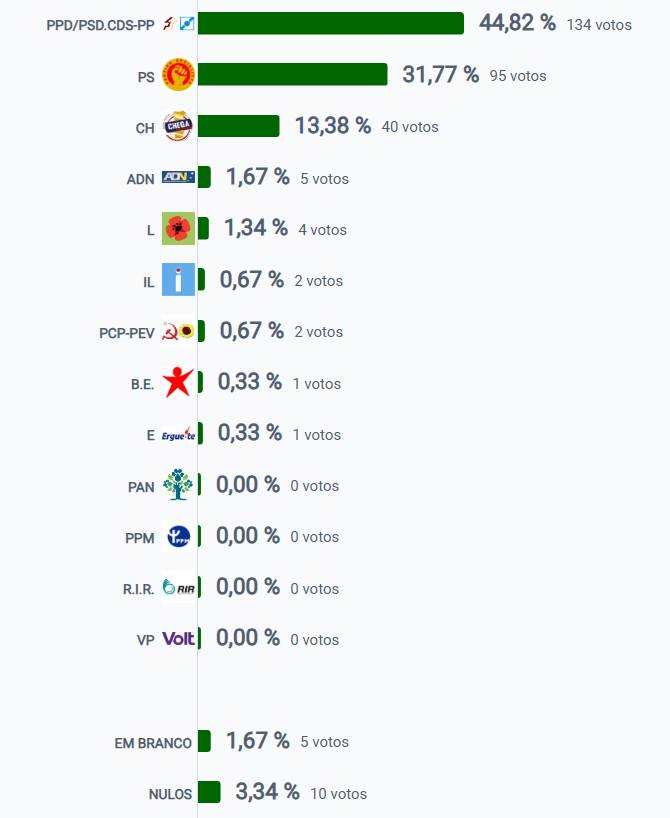Image resolution: width=670 pixels, height=818 pixels.
Task: Select the PAN tree logo
Action: (178, 485)
